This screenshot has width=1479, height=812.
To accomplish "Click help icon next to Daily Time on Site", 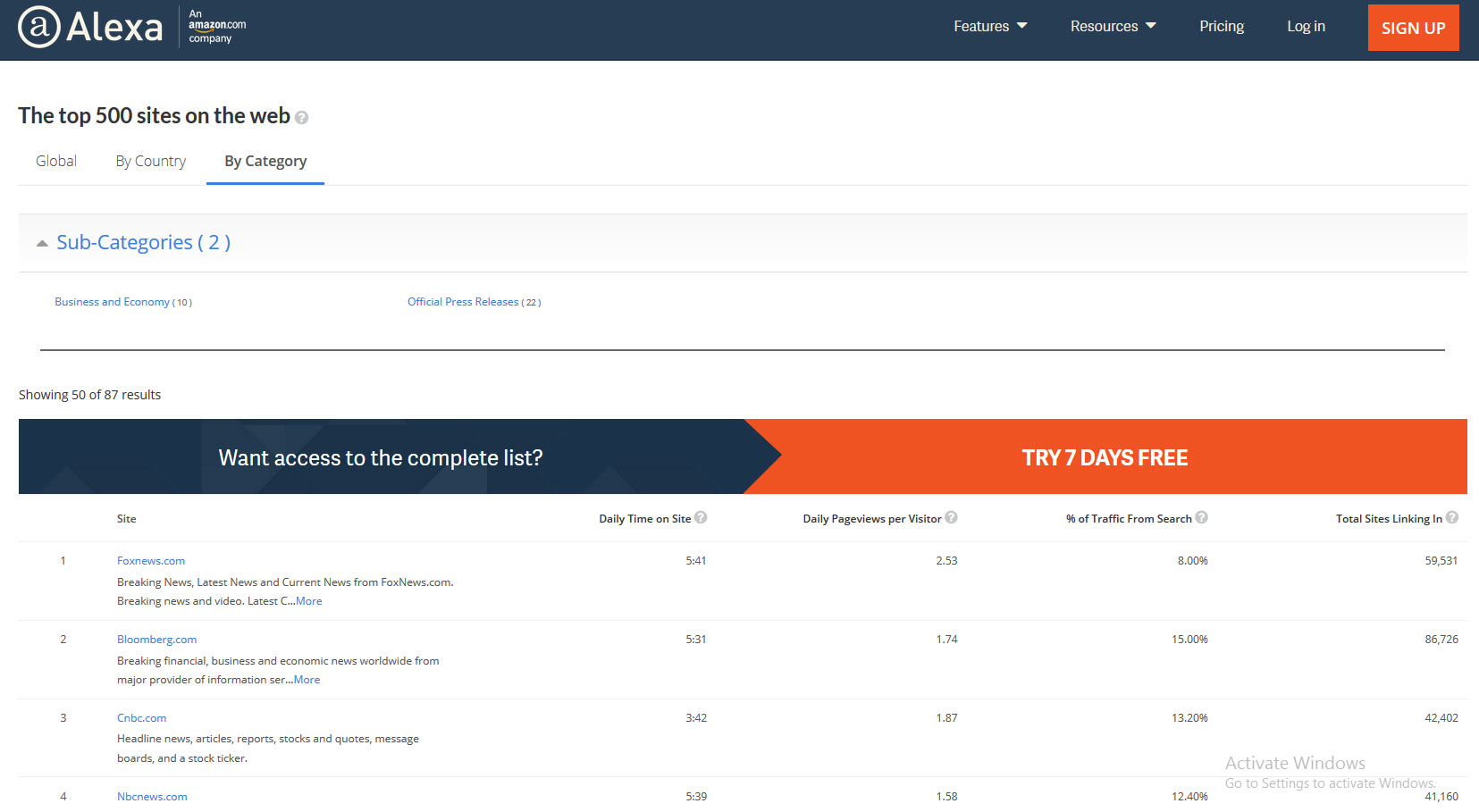I will tap(701, 517).
